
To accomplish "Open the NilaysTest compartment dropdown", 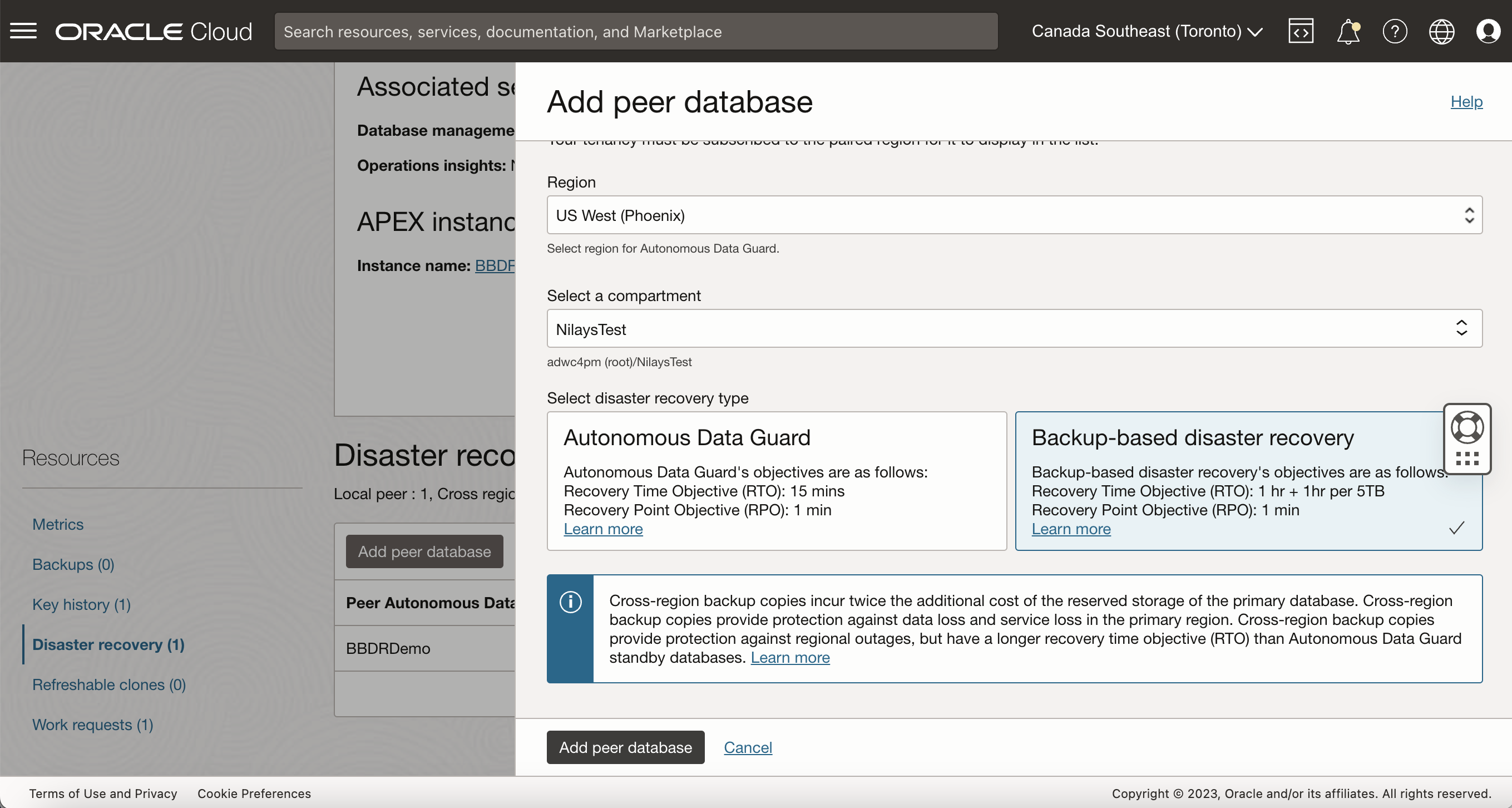I will pyautogui.click(x=1014, y=329).
